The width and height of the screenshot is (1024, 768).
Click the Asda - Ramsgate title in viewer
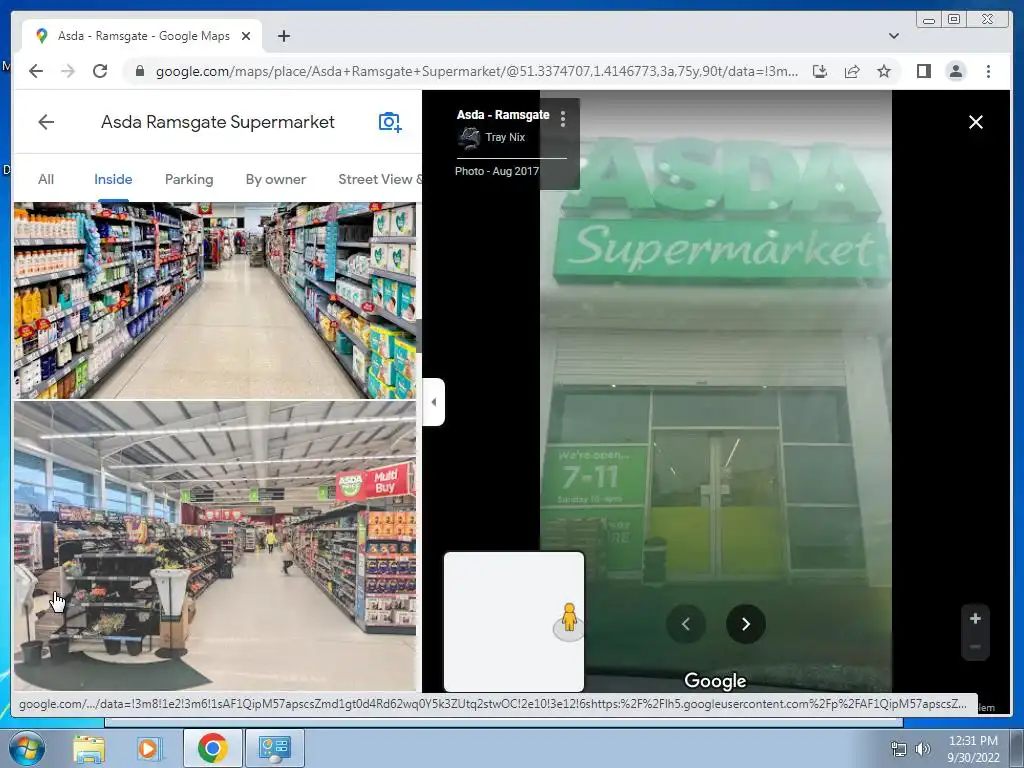click(x=503, y=115)
